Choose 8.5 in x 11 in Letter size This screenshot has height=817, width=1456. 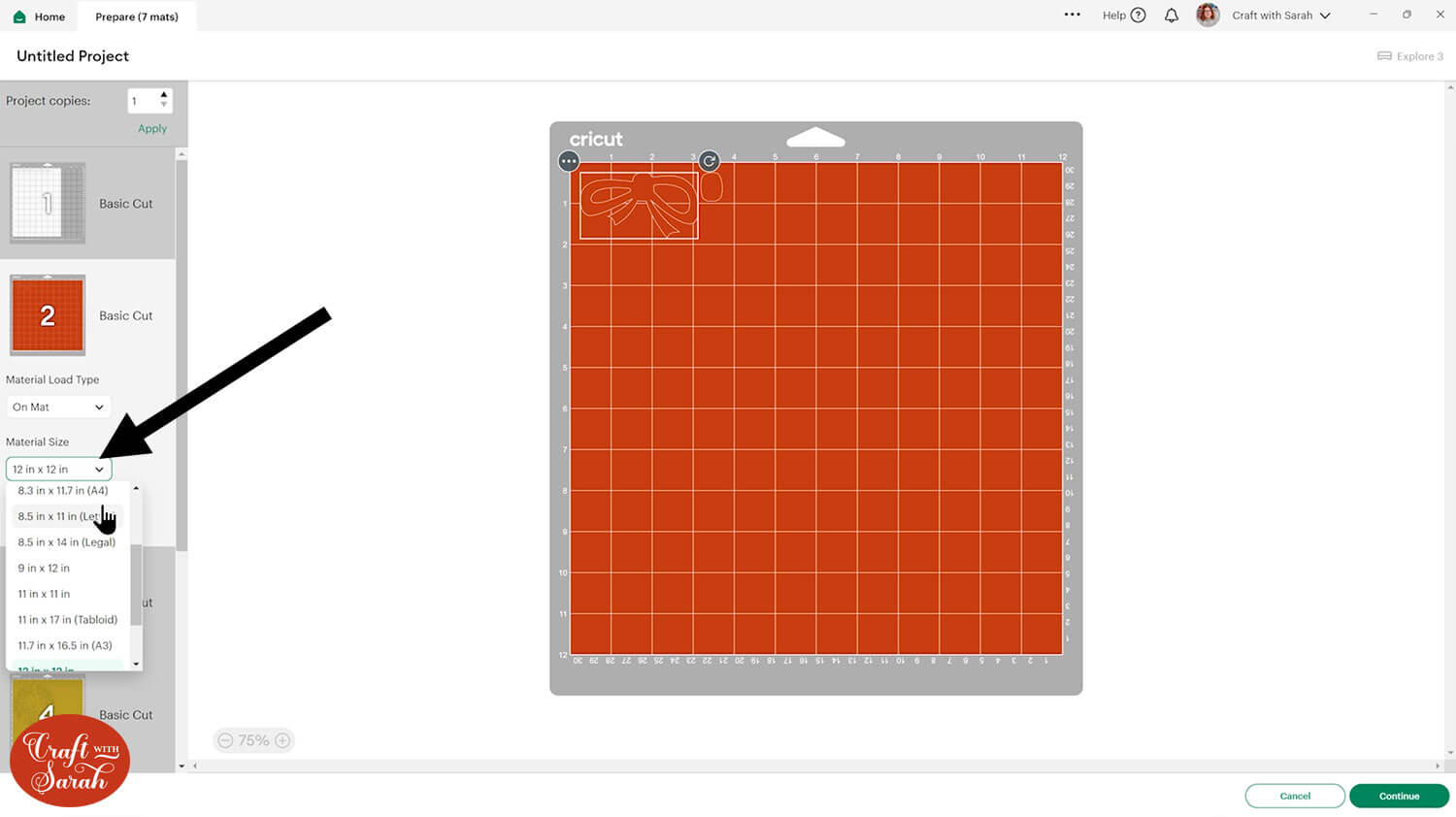(68, 516)
